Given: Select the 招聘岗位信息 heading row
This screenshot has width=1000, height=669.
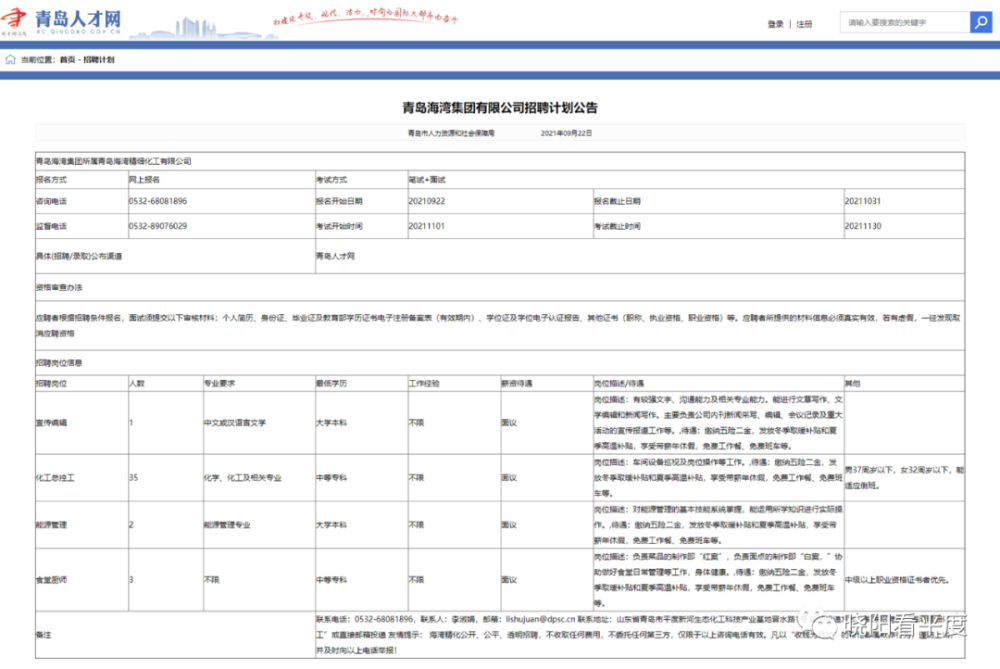Looking at the screenshot, I should (x=500, y=363).
